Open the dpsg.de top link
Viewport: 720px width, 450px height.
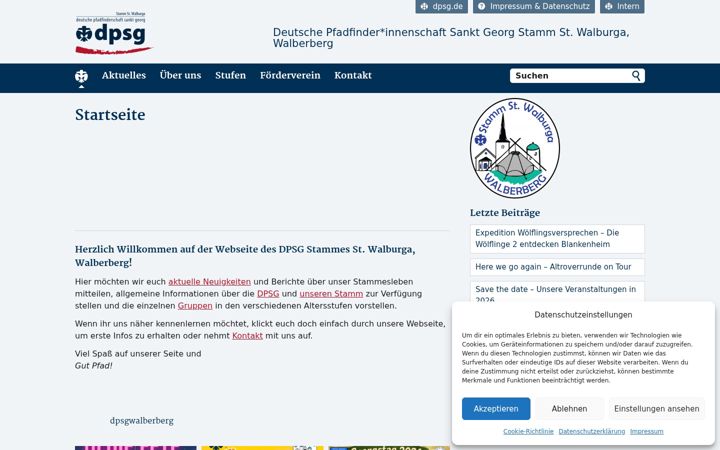coord(442,6)
